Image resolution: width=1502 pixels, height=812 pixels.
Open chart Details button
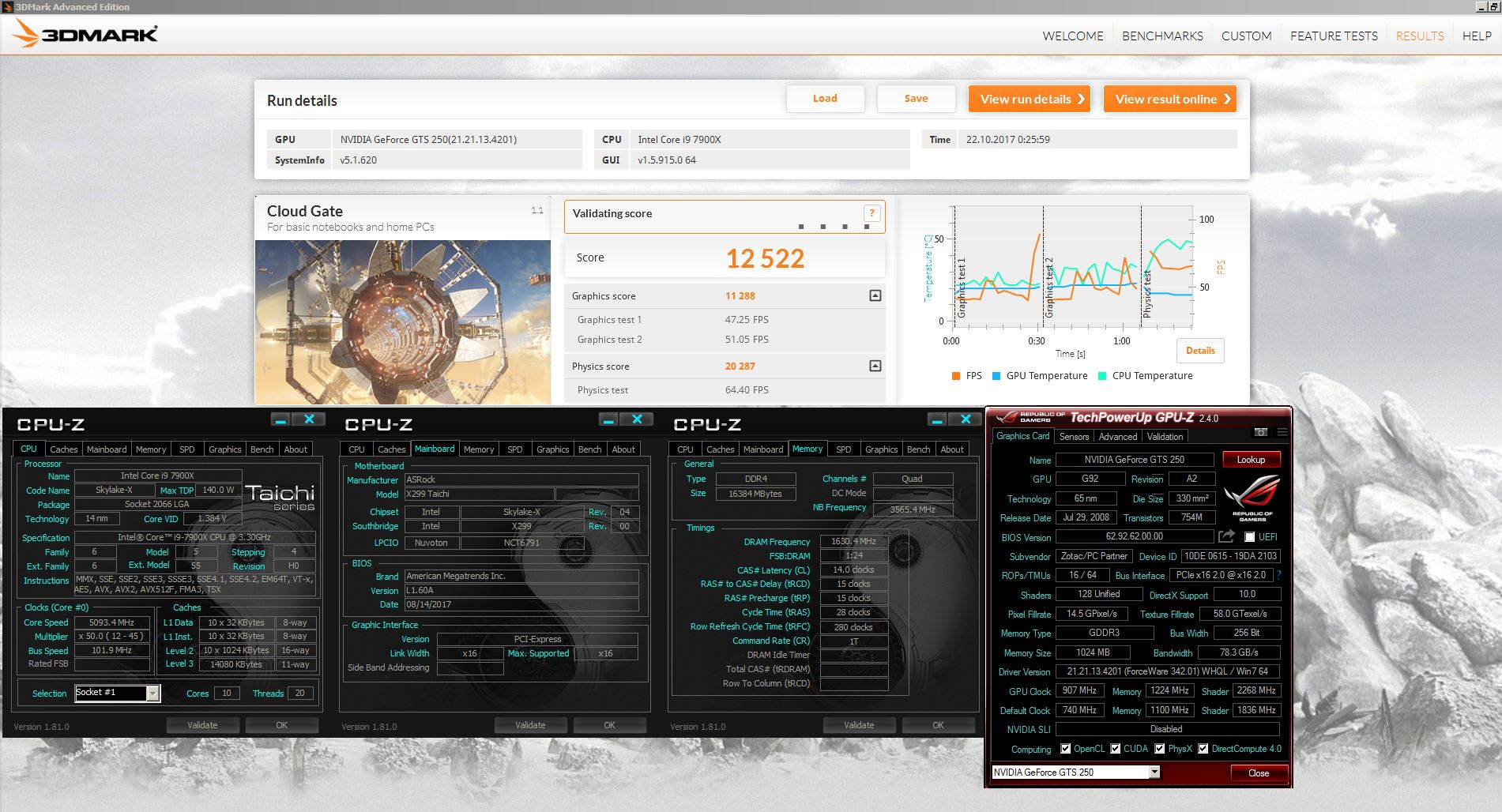[x=1200, y=351]
